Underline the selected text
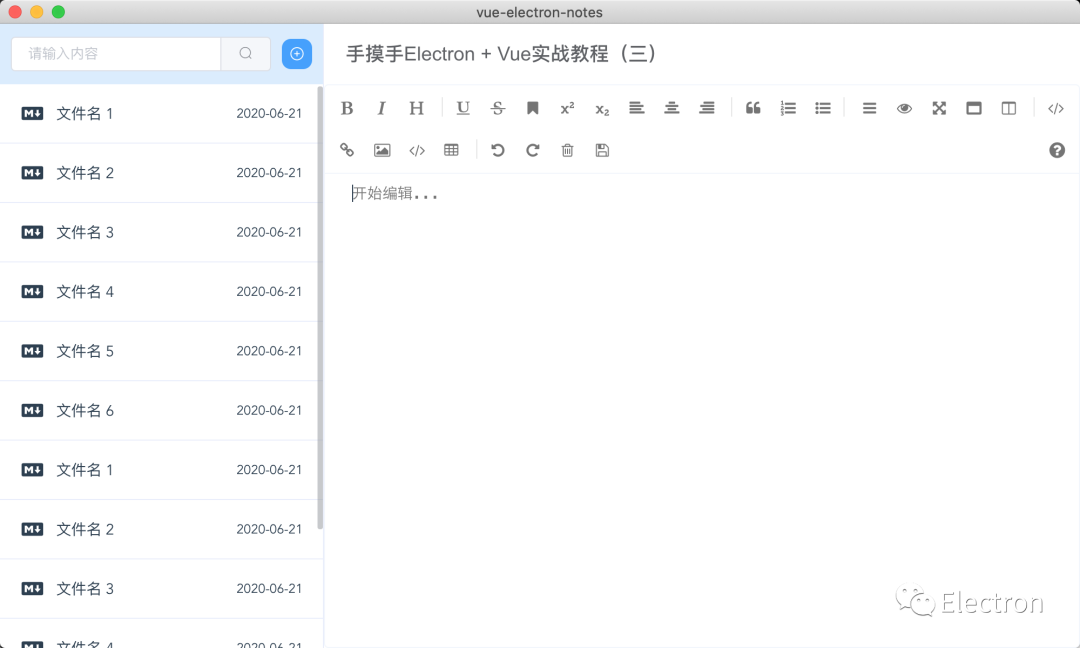 point(463,108)
